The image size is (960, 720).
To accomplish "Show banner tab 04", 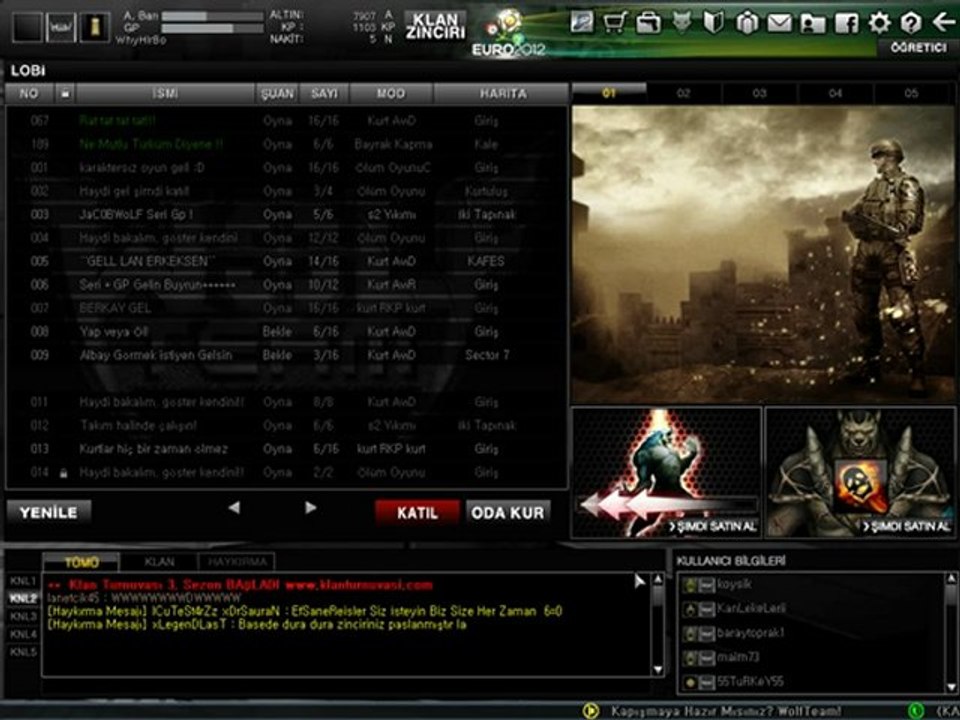I will tap(836, 93).
